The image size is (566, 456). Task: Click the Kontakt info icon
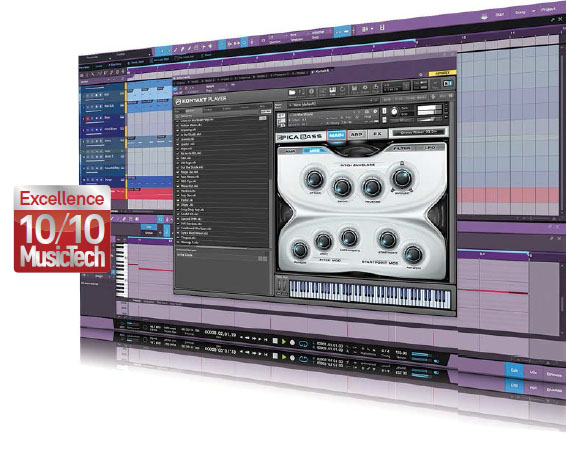tap(312, 91)
